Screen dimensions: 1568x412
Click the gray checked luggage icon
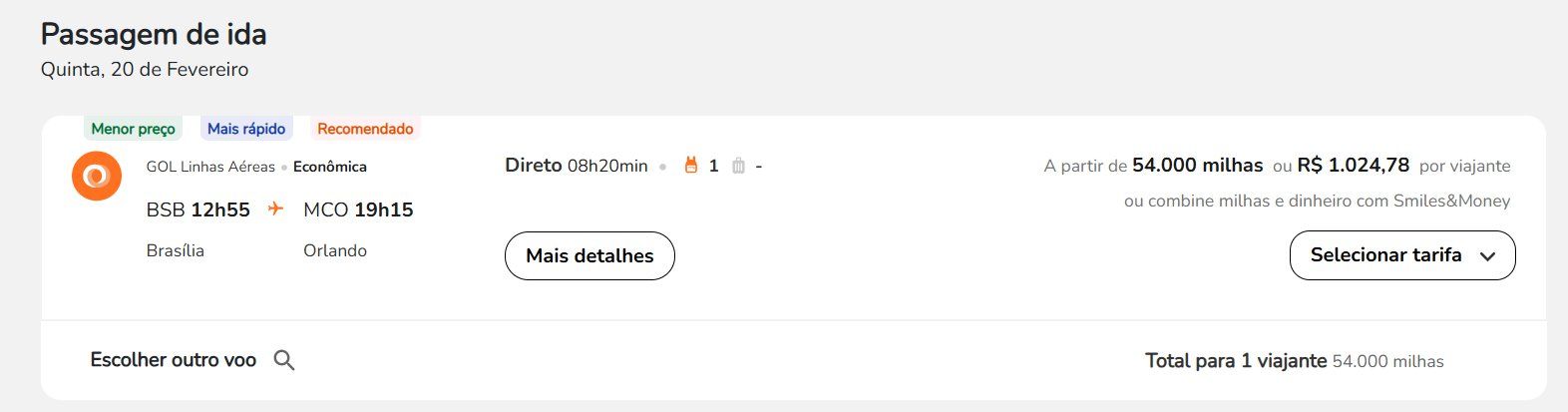click(738, 166)
